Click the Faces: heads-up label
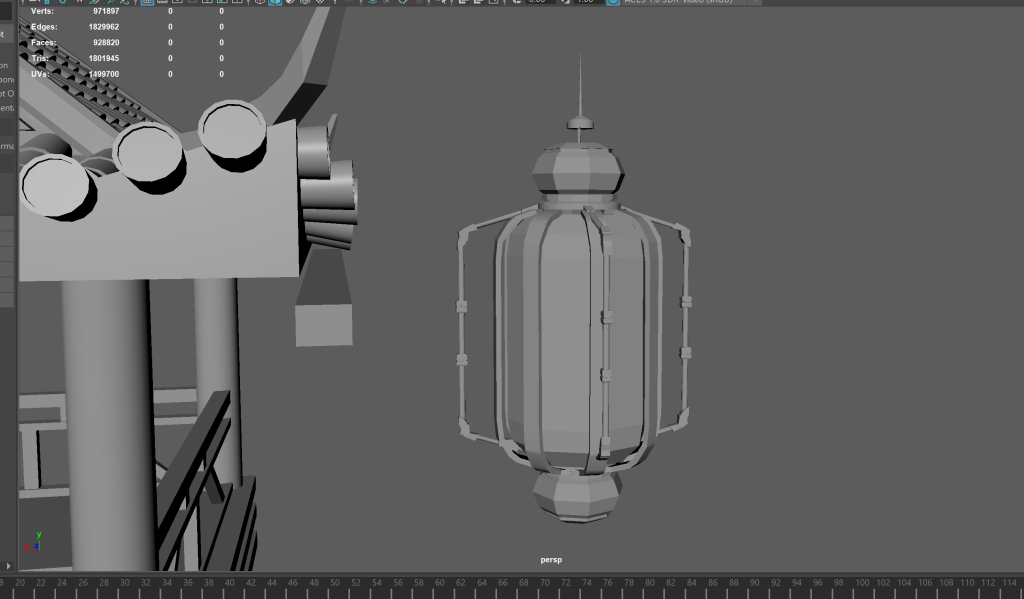The height and width of the screenshot is (599, 1024). 44,42
